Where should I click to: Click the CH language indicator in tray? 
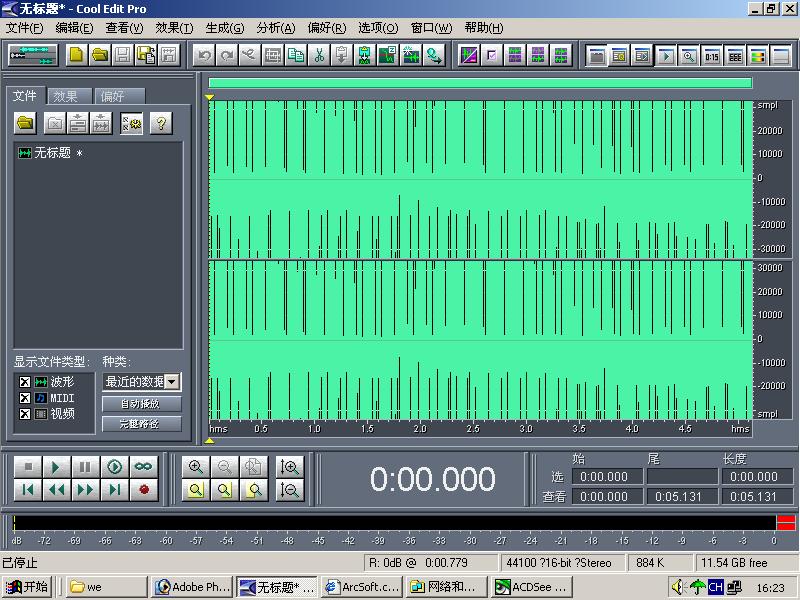coord(715,587)
